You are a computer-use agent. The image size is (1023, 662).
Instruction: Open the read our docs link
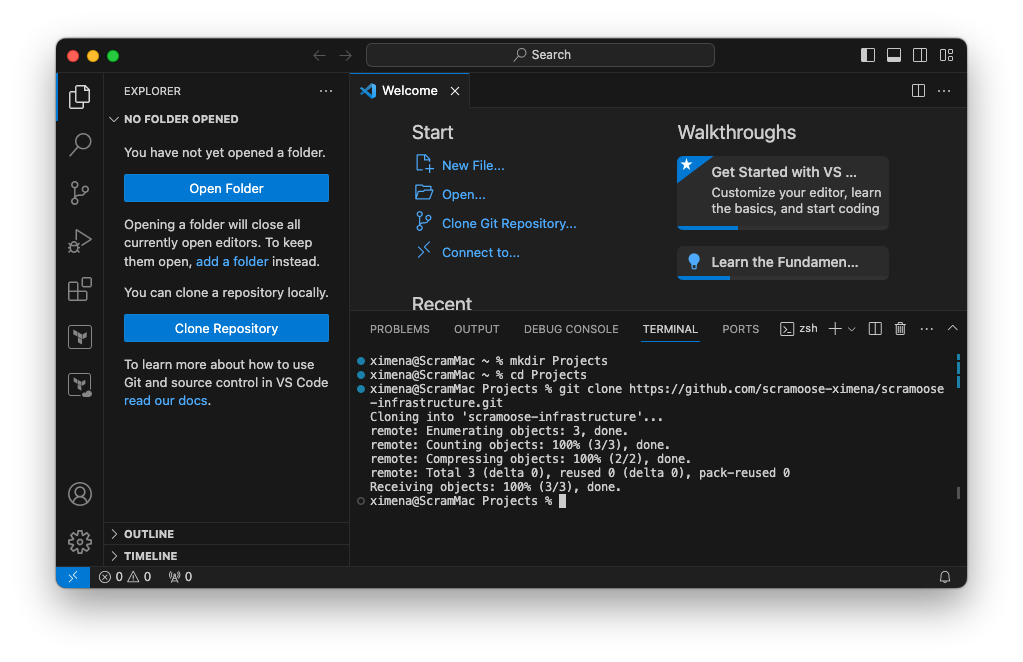[166, 400]
